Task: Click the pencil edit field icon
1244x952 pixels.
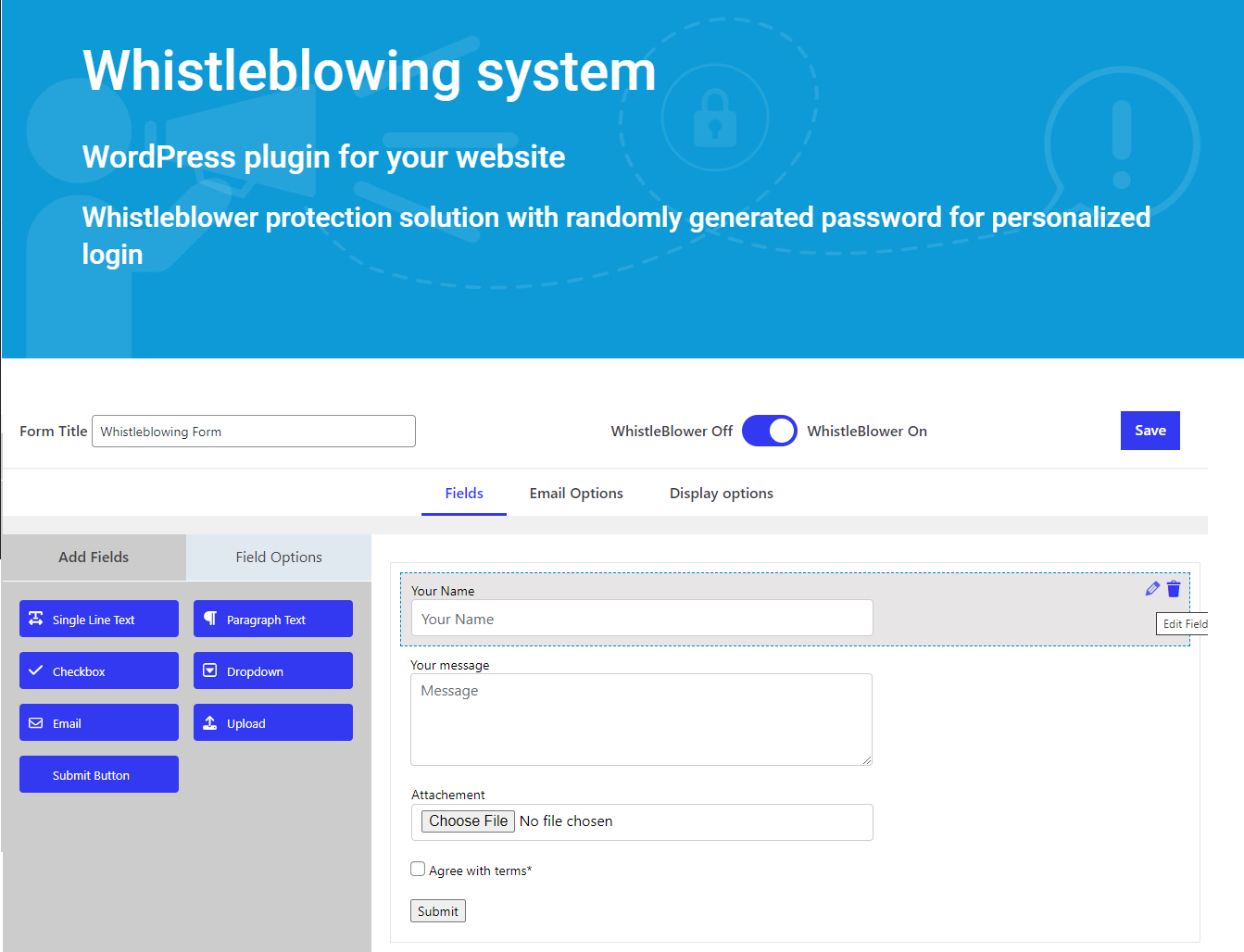Action: (1152, 589)
